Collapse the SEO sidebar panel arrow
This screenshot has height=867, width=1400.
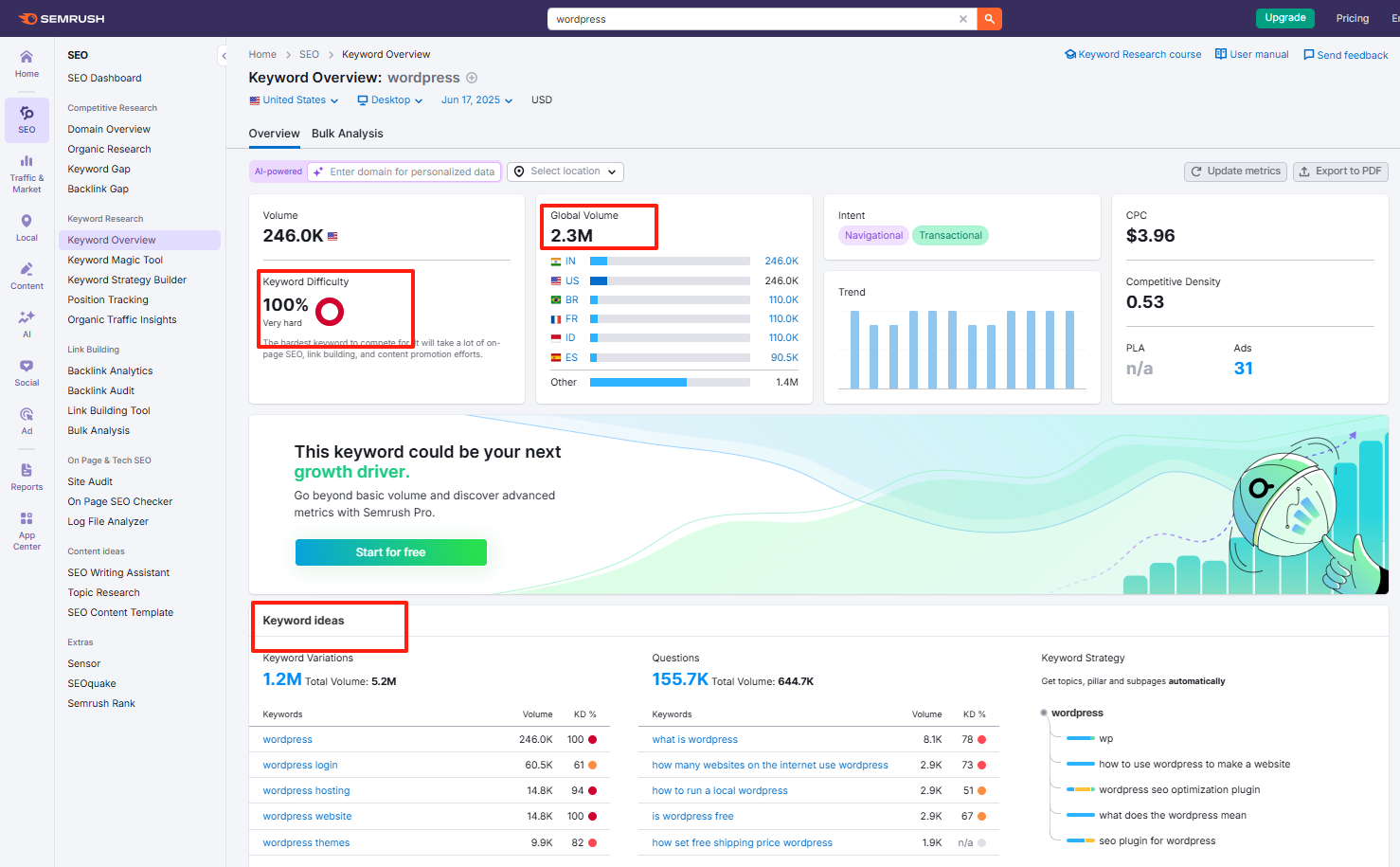tap(224, 56)
